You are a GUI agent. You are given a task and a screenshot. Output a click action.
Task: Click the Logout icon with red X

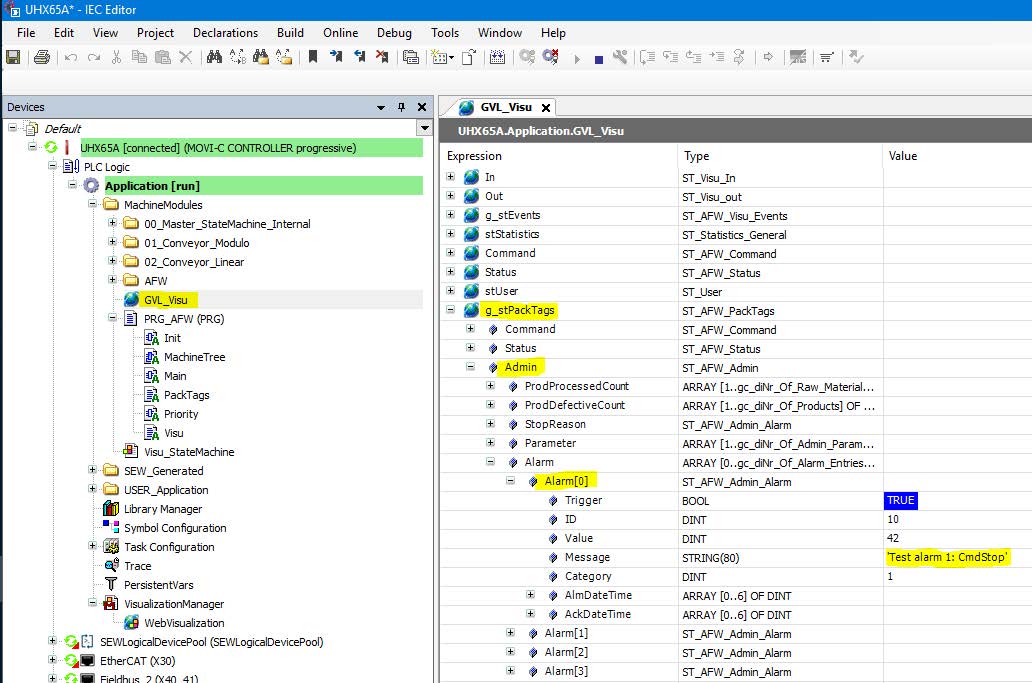coord(550,58)
